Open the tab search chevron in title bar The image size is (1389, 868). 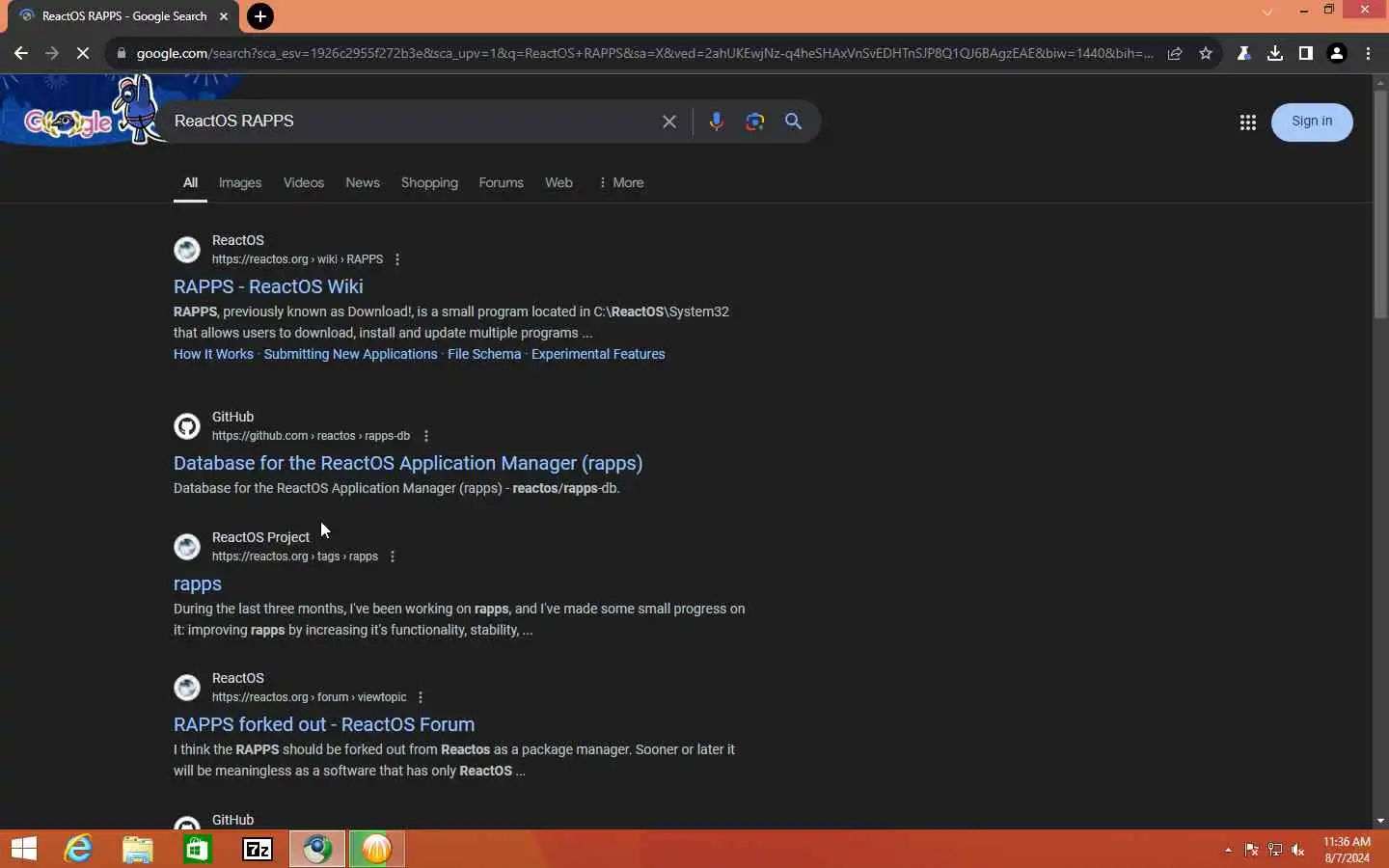(x=1266, y=12)
